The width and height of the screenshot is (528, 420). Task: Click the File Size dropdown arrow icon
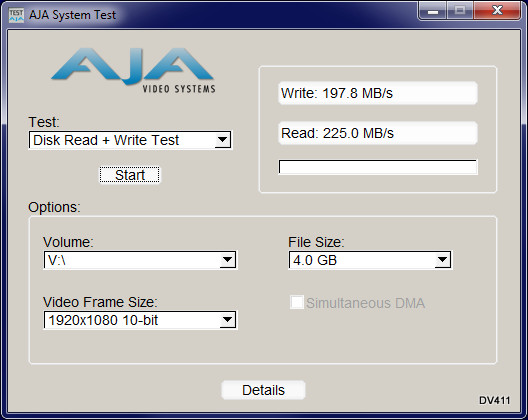442,260
